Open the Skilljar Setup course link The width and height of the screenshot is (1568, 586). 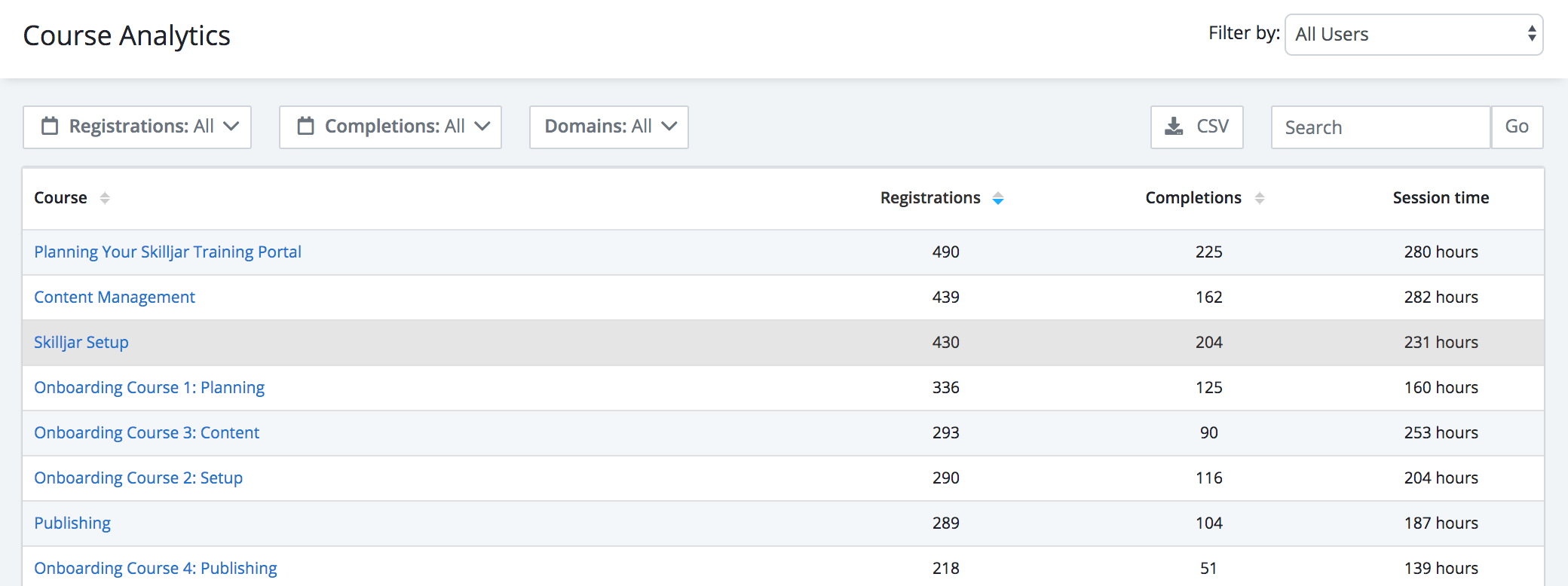81,342
